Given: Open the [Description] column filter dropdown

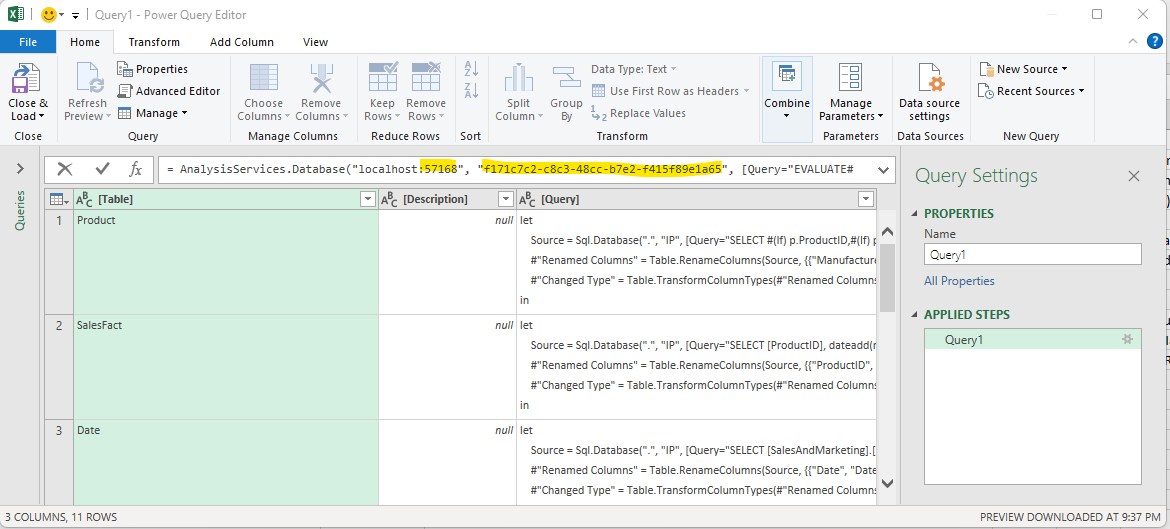Looking at the screenshot, I should coord(505,199).
